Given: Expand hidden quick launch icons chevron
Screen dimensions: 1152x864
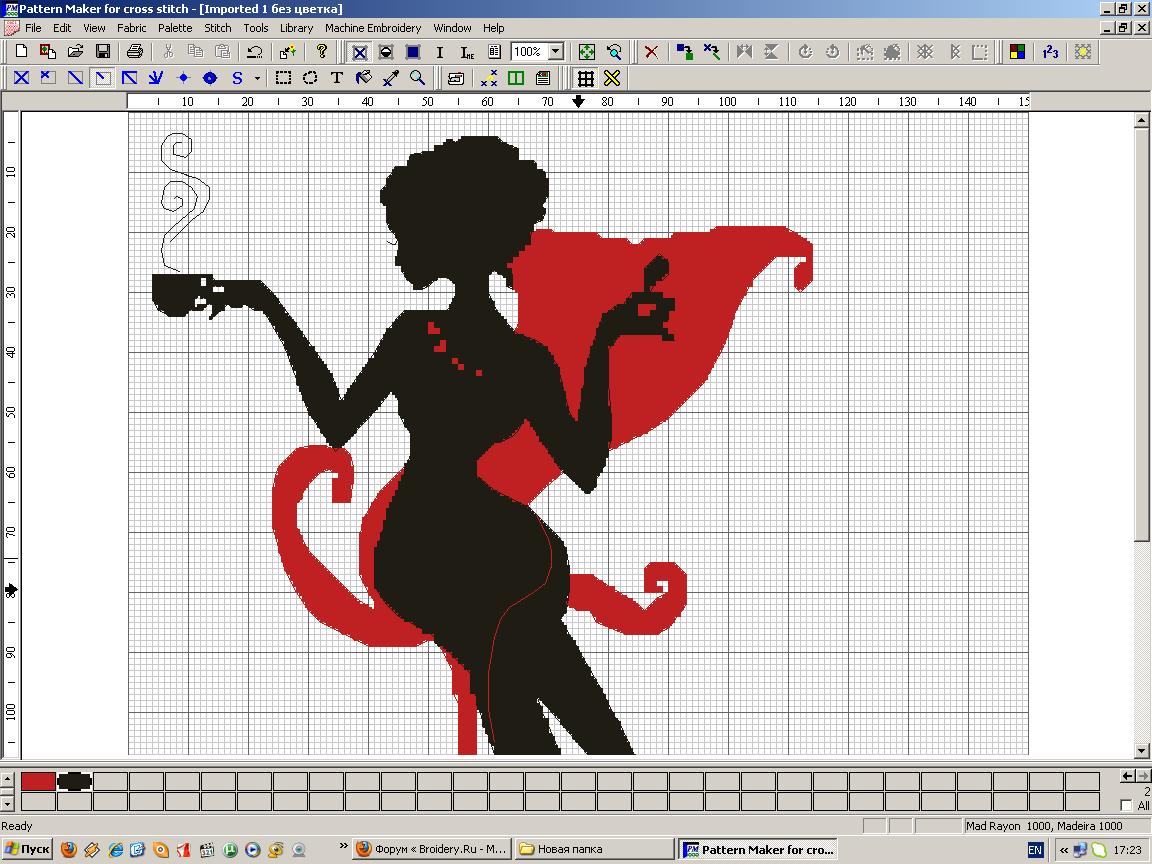Looking at the screenshot, I should pos(344,846).
